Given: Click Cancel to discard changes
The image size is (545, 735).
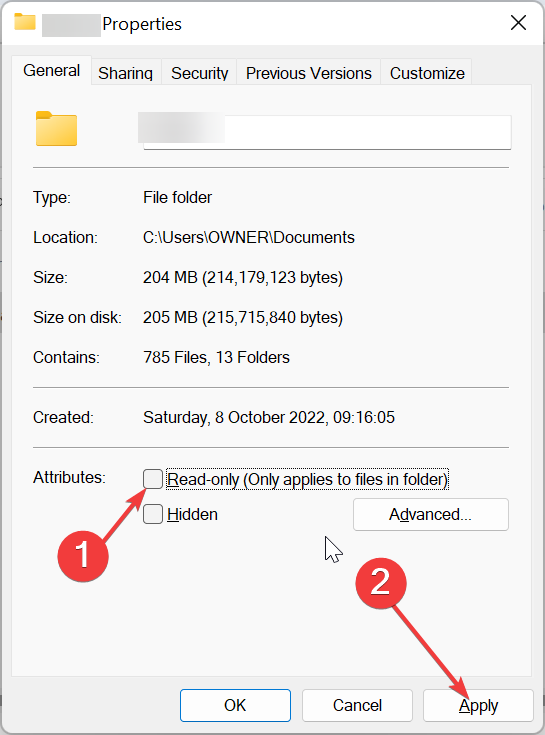Looking at the screenshot, I should coord(357,705).
